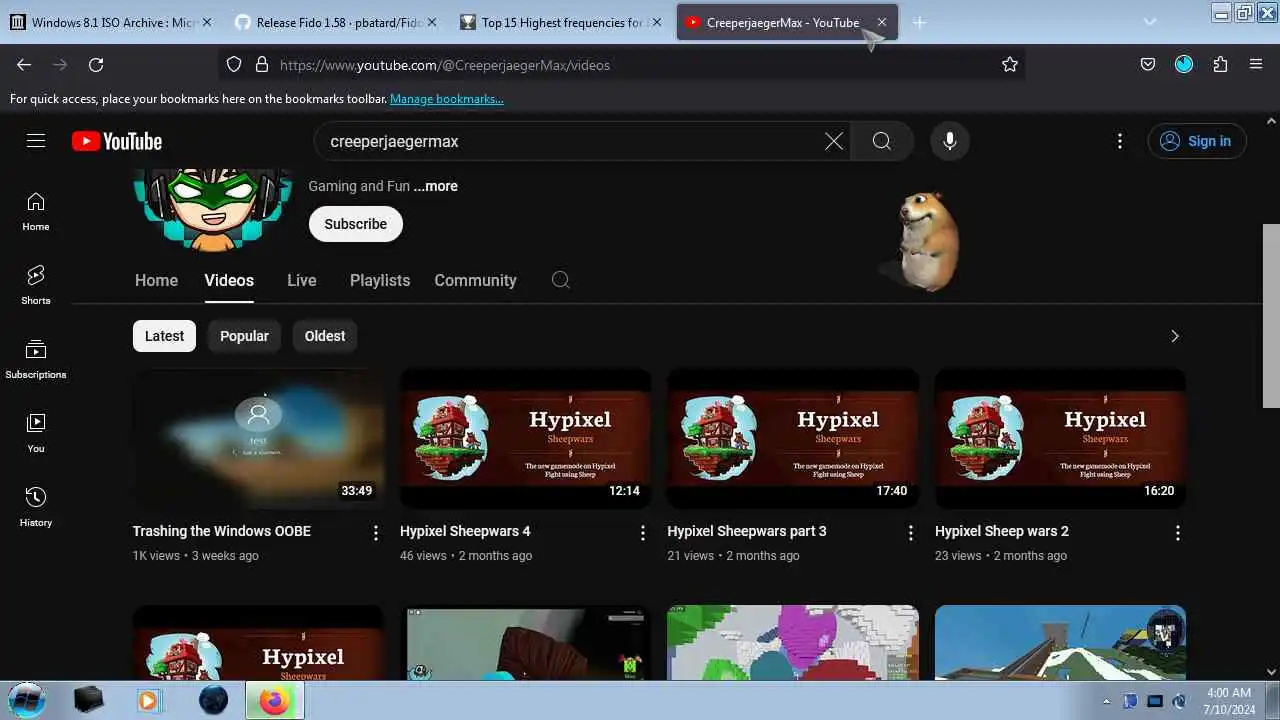Open the Pocket save icon in the toolbar
This screenshot has width=1280, height=720.
[1148, 64]
